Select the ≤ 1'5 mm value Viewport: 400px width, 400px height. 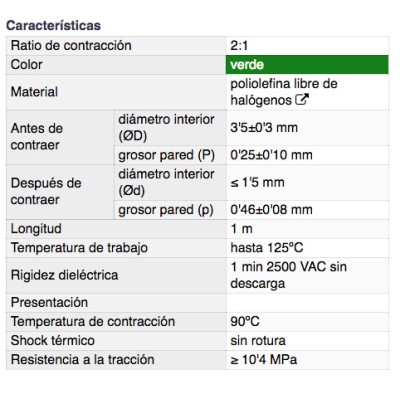pos(257,183)
